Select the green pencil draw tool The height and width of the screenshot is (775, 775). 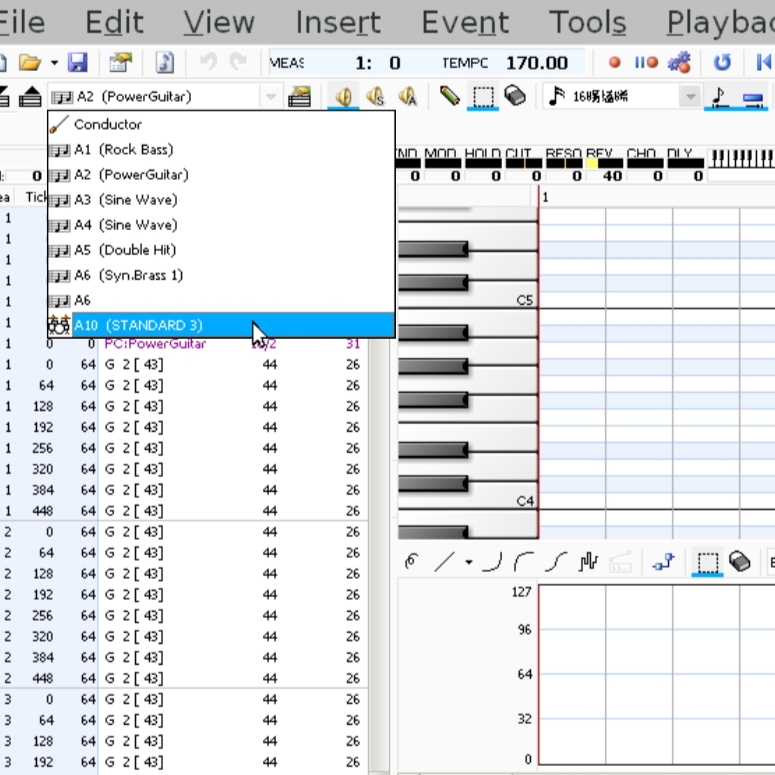click(x=450, y=96)
